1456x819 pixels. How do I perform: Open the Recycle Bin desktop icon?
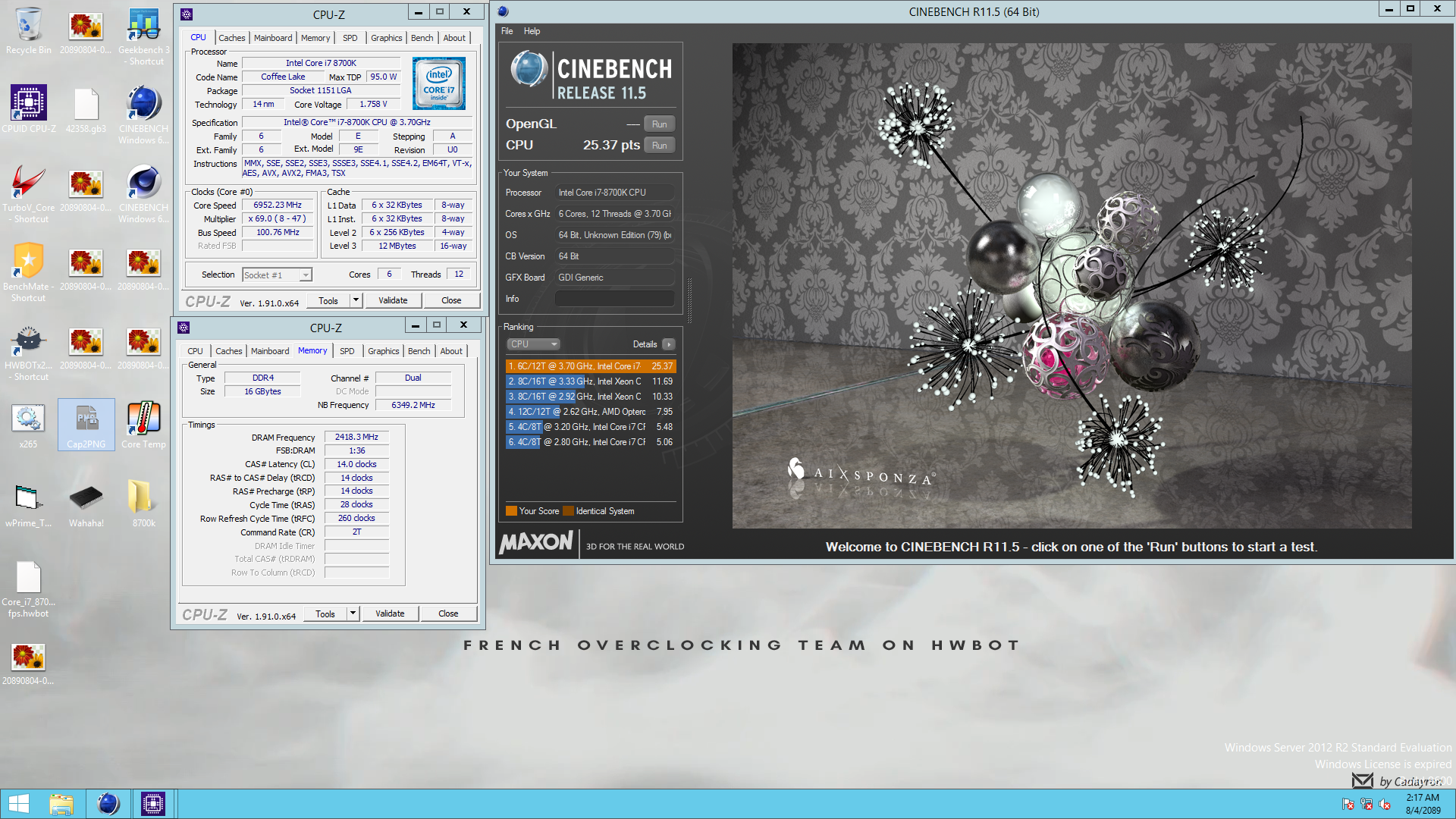pyautogui.click(x=28, y=32)
